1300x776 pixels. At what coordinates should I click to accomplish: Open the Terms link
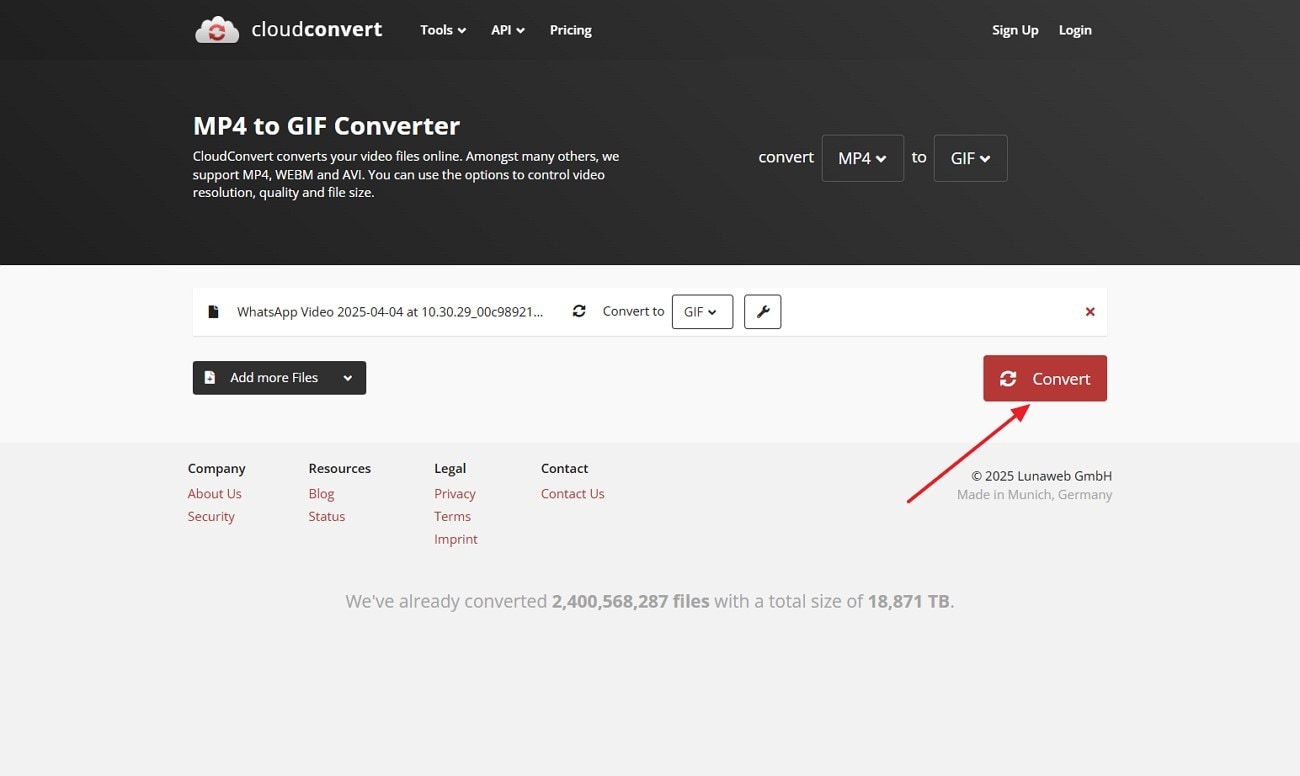pos(452,517)
